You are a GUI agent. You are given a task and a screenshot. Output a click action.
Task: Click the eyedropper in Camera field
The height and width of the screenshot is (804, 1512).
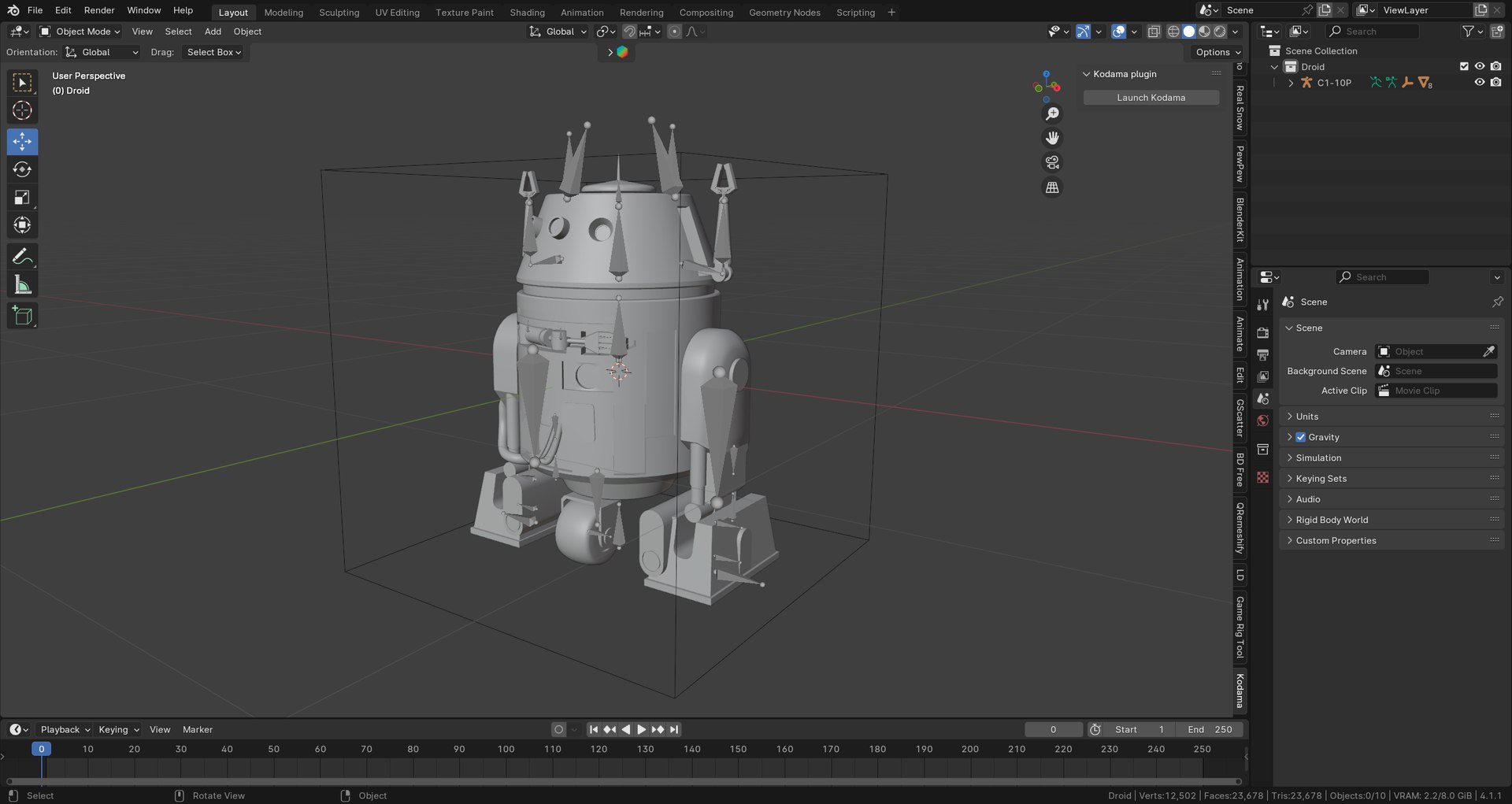tap(1488, 351)
